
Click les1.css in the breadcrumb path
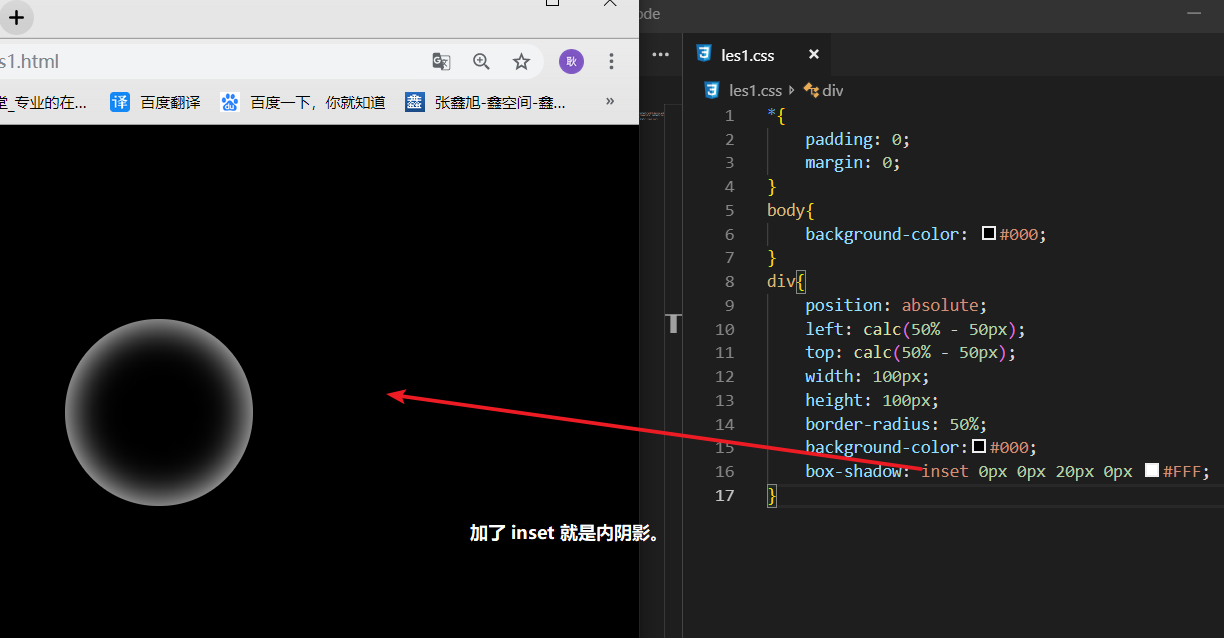point(754,90)
